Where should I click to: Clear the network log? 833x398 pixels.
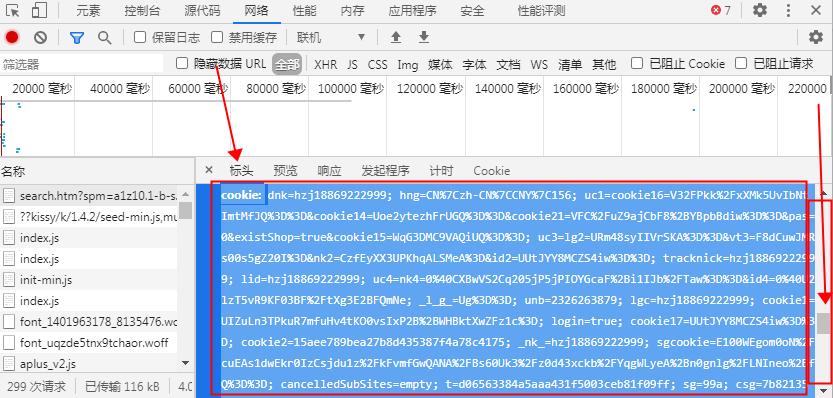pos(40,37)
